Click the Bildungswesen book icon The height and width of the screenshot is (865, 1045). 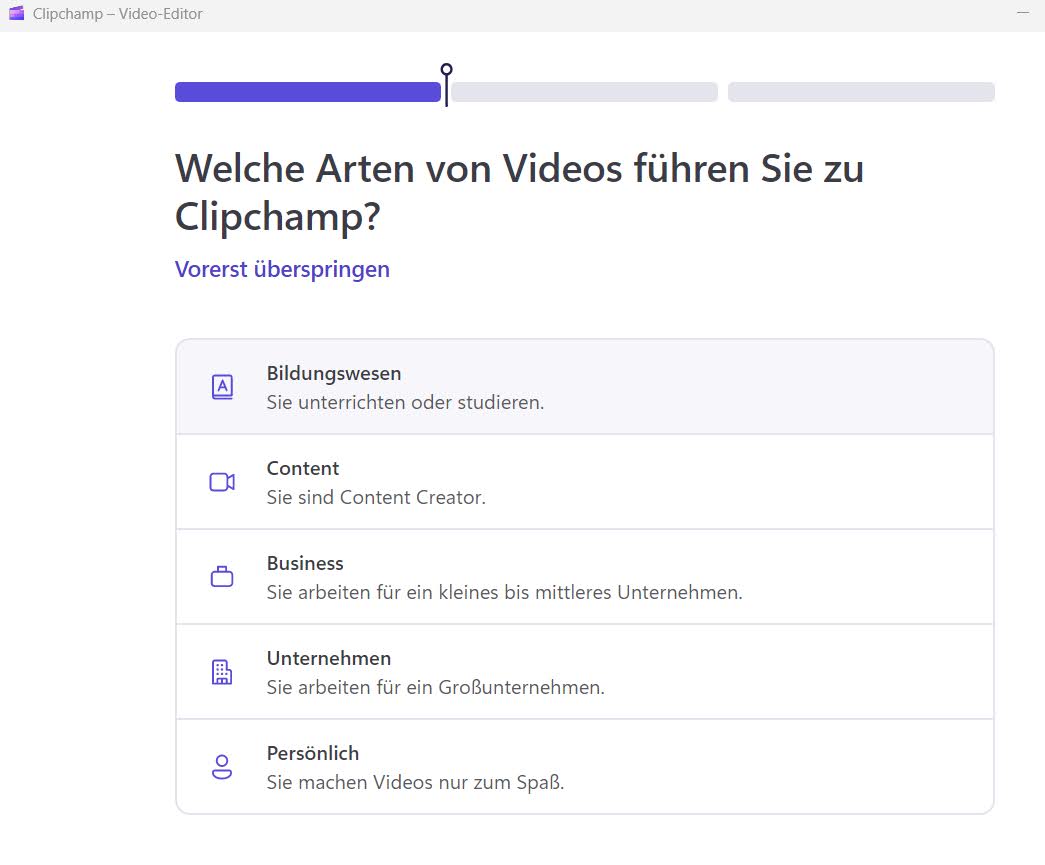pyautogui.click(x=221, y=386)
